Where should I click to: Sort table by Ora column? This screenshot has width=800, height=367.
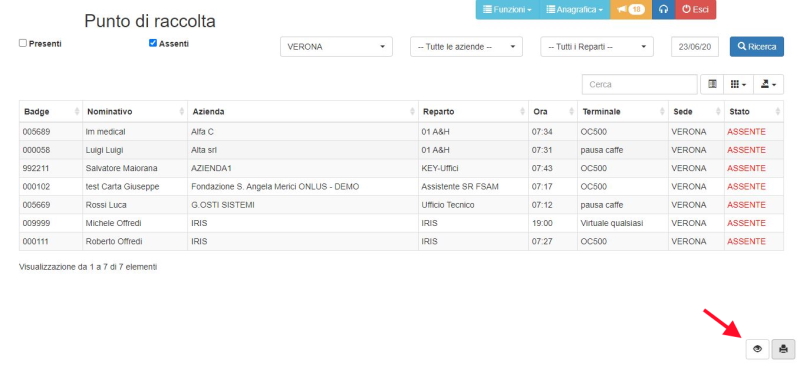click(x=553, y=111)
